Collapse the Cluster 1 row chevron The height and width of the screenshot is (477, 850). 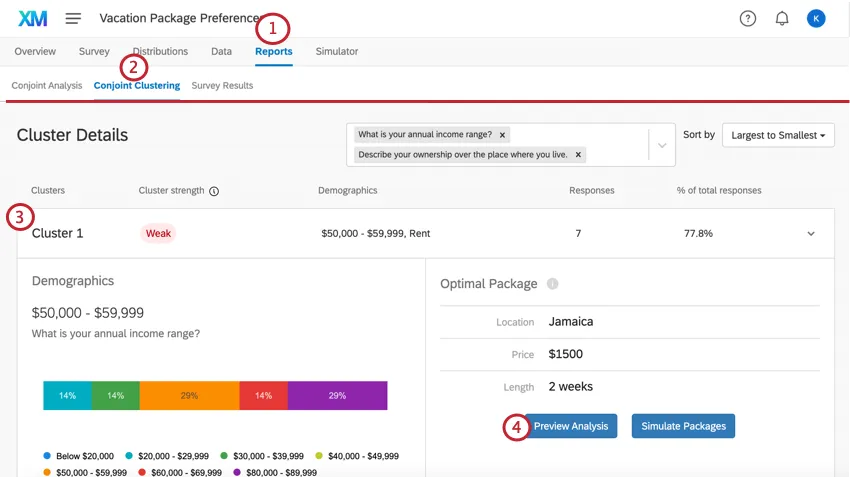point(811,233)
